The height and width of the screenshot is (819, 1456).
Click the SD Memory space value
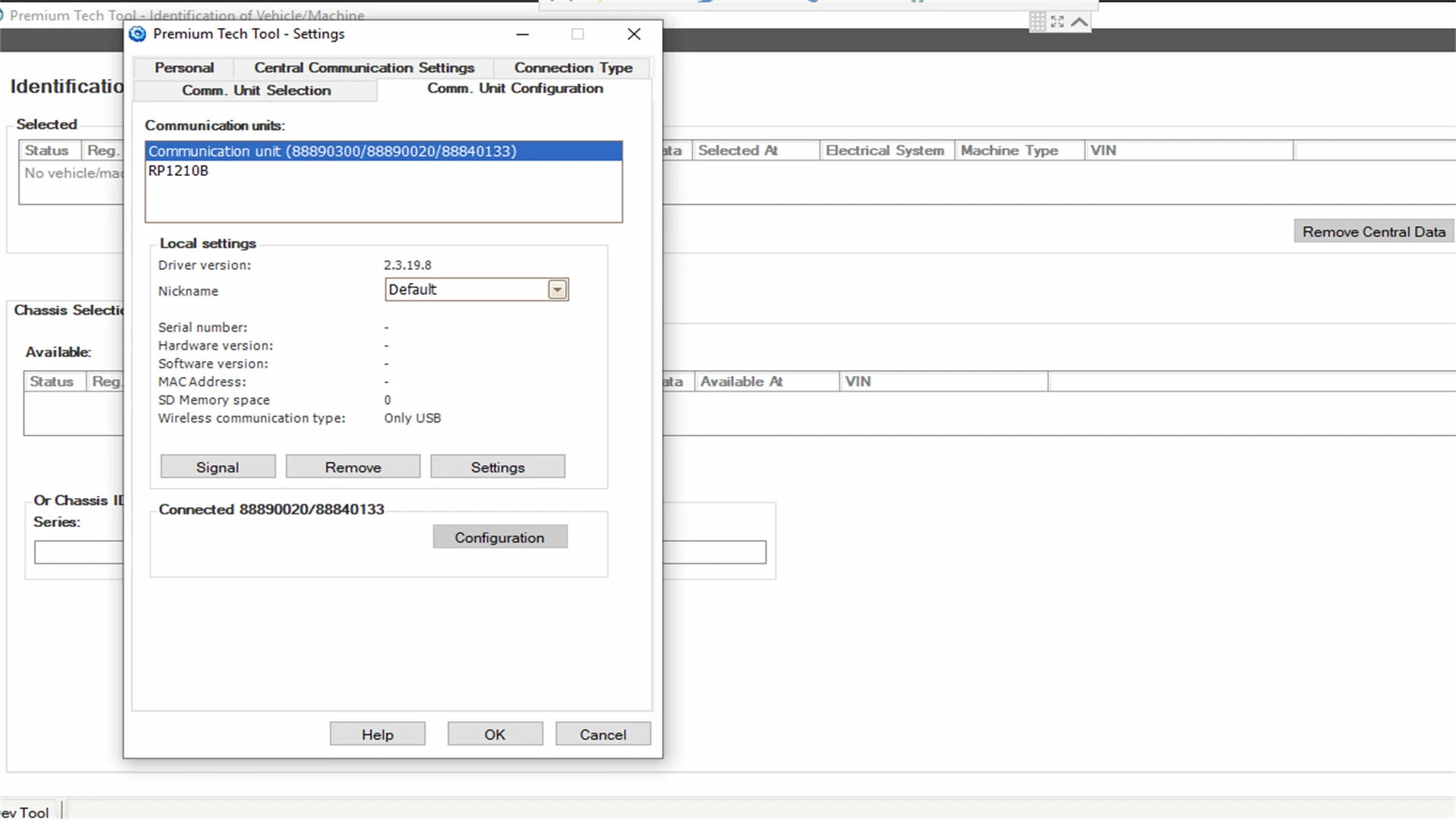tap(387, 399)
